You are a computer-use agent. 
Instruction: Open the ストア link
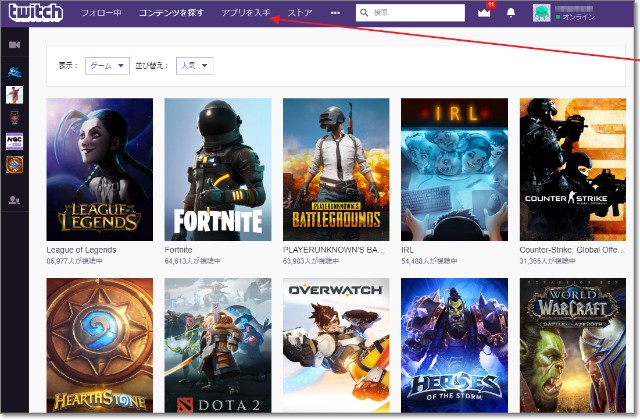pyautogui.click(x=300, y=13)
